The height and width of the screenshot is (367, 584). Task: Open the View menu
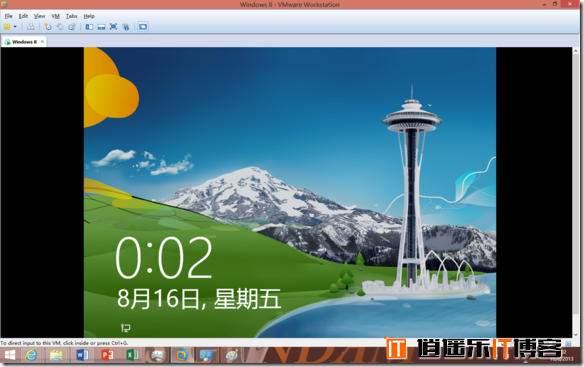(x=39, y=16)
